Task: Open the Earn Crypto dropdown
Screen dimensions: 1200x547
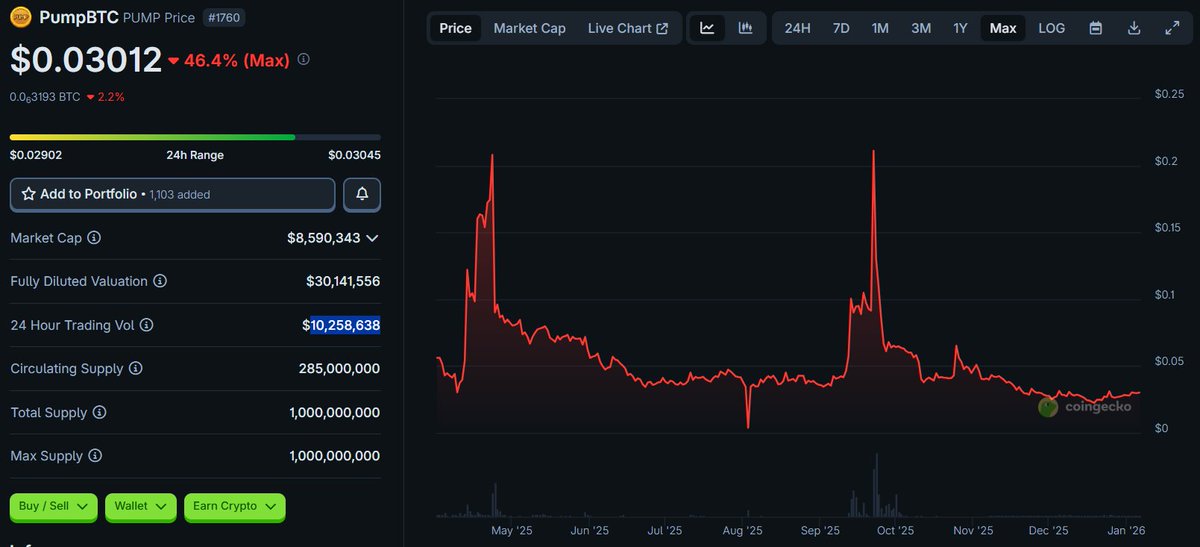Action: (234, 507)
